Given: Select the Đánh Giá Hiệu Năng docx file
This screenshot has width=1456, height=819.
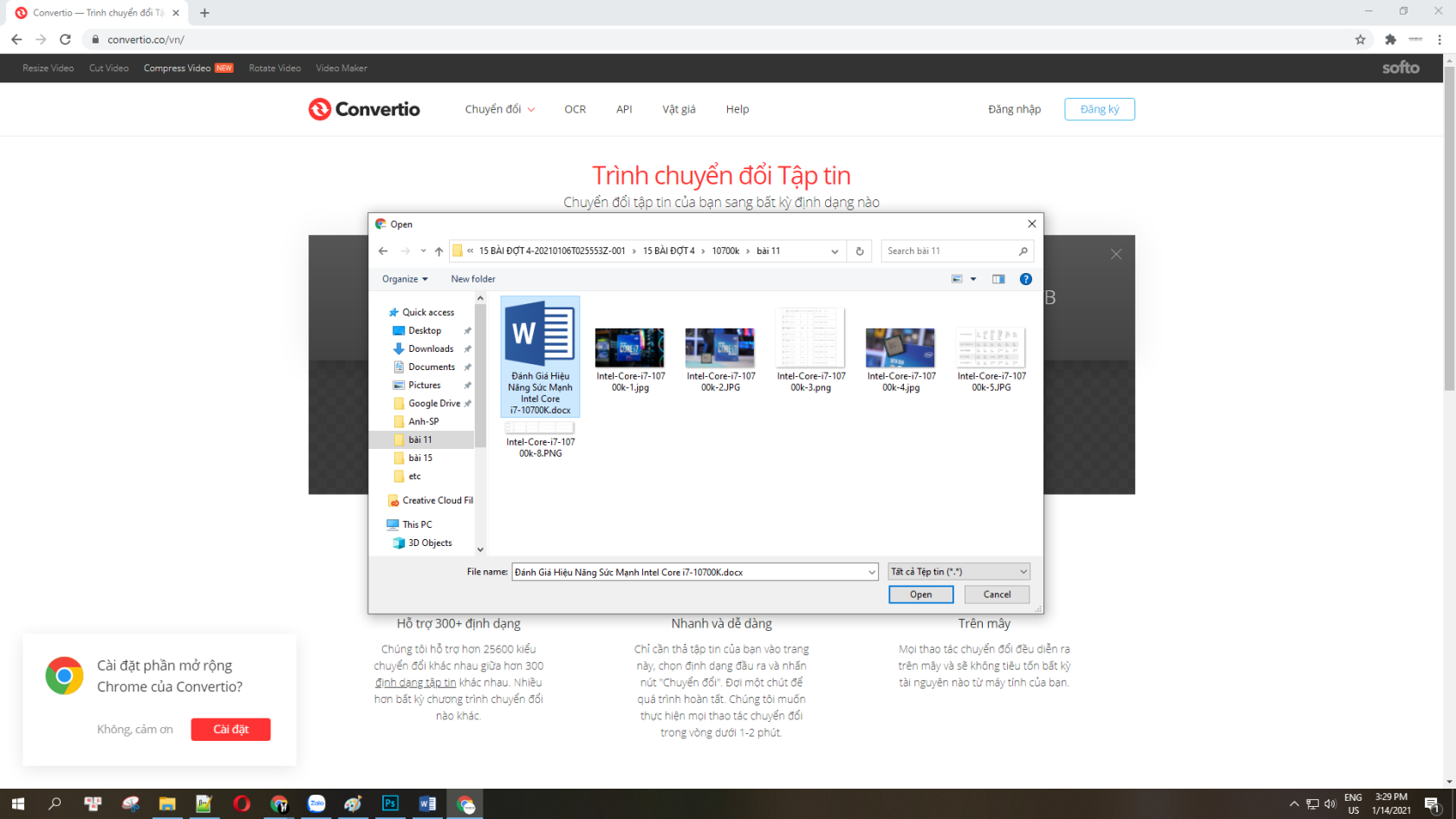Looking at the screenshot, I should click(540, 357).
